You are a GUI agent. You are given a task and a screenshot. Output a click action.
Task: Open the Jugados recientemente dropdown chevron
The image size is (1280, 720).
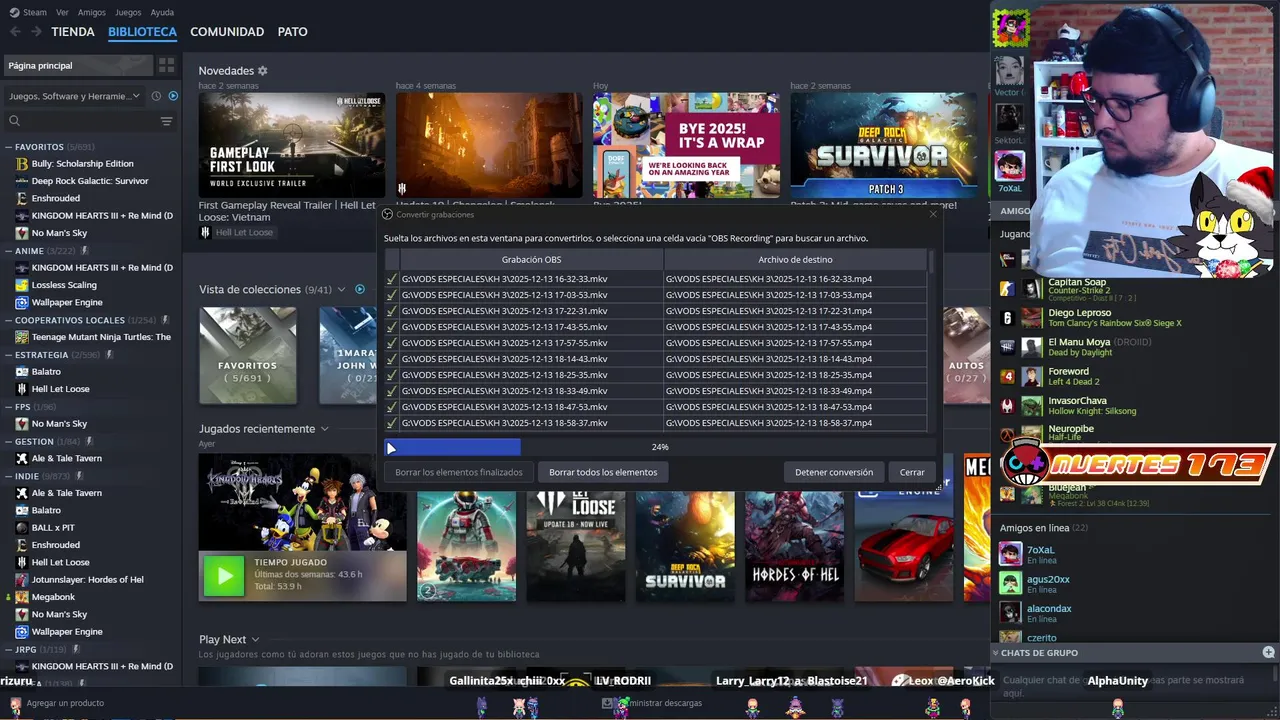(x=324, y=429)
